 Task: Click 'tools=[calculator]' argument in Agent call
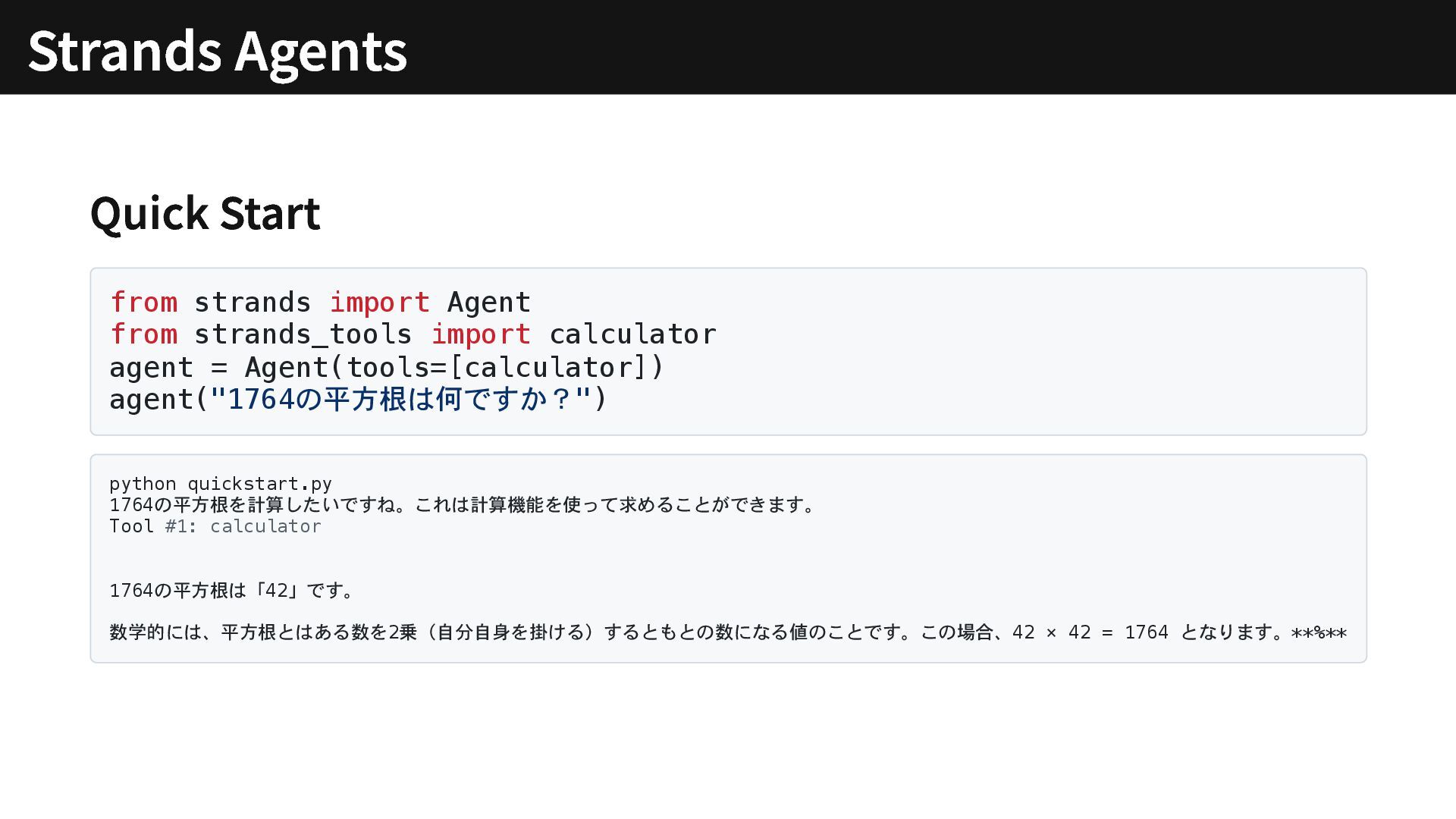click(x=497, y=368)
